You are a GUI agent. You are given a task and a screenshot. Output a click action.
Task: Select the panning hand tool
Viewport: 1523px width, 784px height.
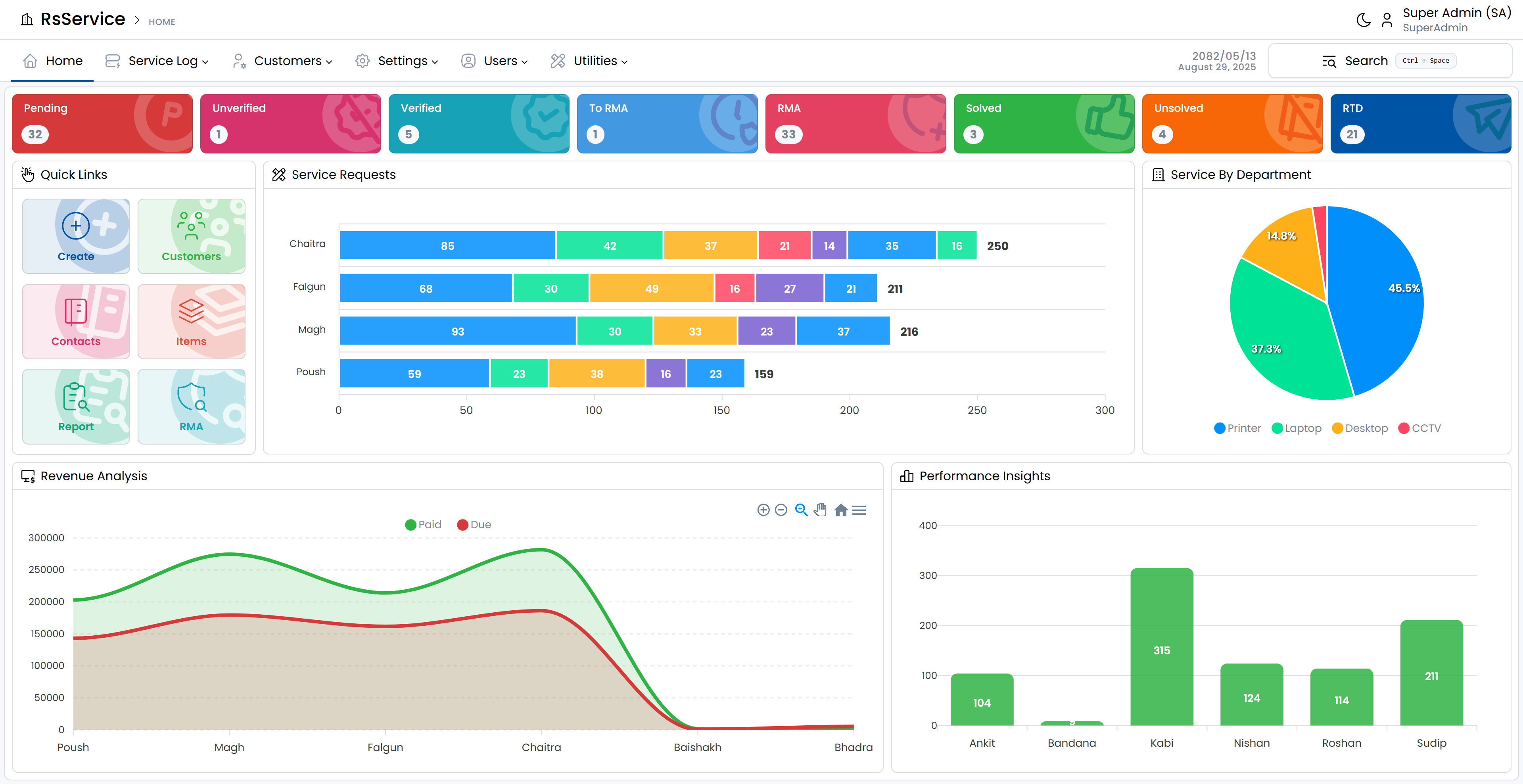point(820,510)
